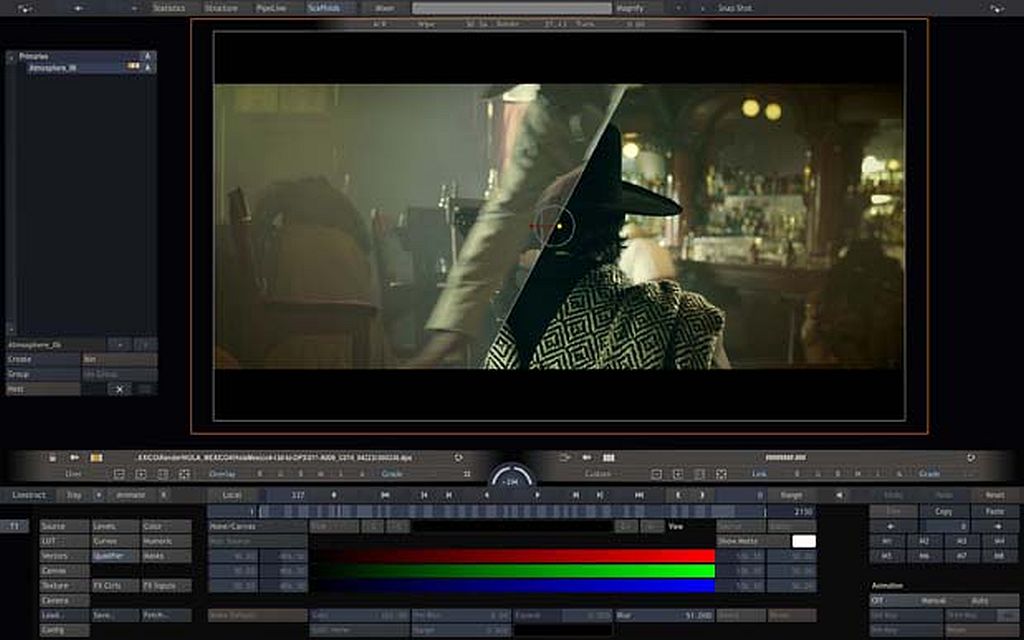Jump to the first frame of the clip

click(385, 495)
